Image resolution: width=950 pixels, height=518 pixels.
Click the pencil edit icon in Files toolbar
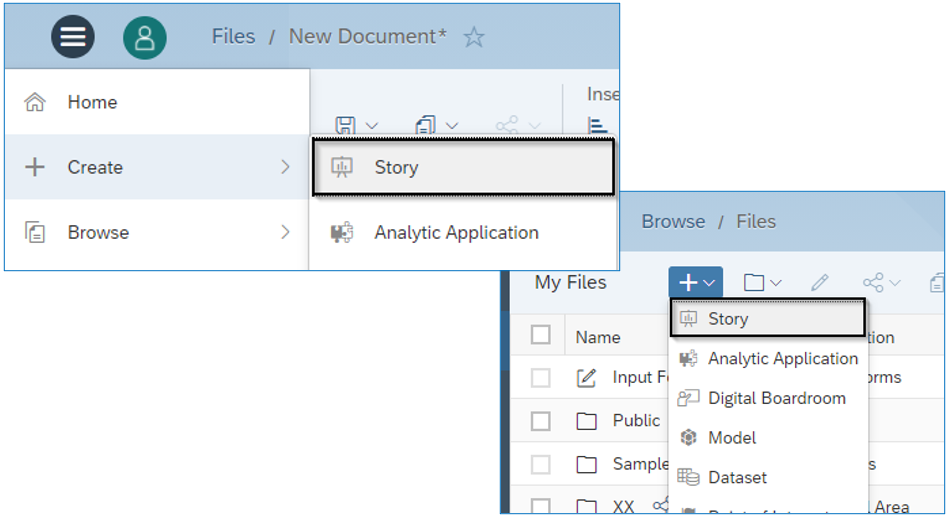(820, 282)
